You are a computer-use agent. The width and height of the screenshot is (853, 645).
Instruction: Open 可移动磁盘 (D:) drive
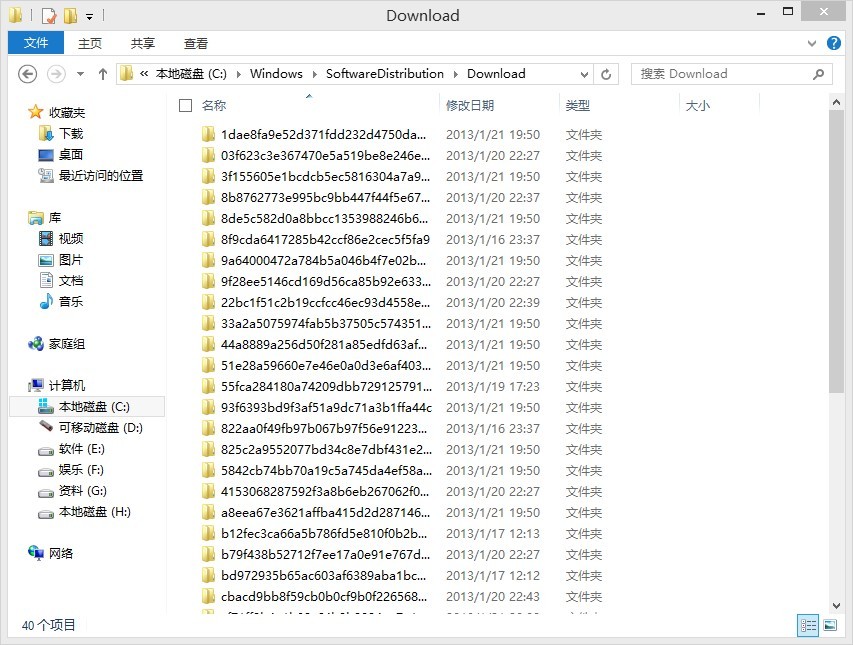(x=101, y=428)
